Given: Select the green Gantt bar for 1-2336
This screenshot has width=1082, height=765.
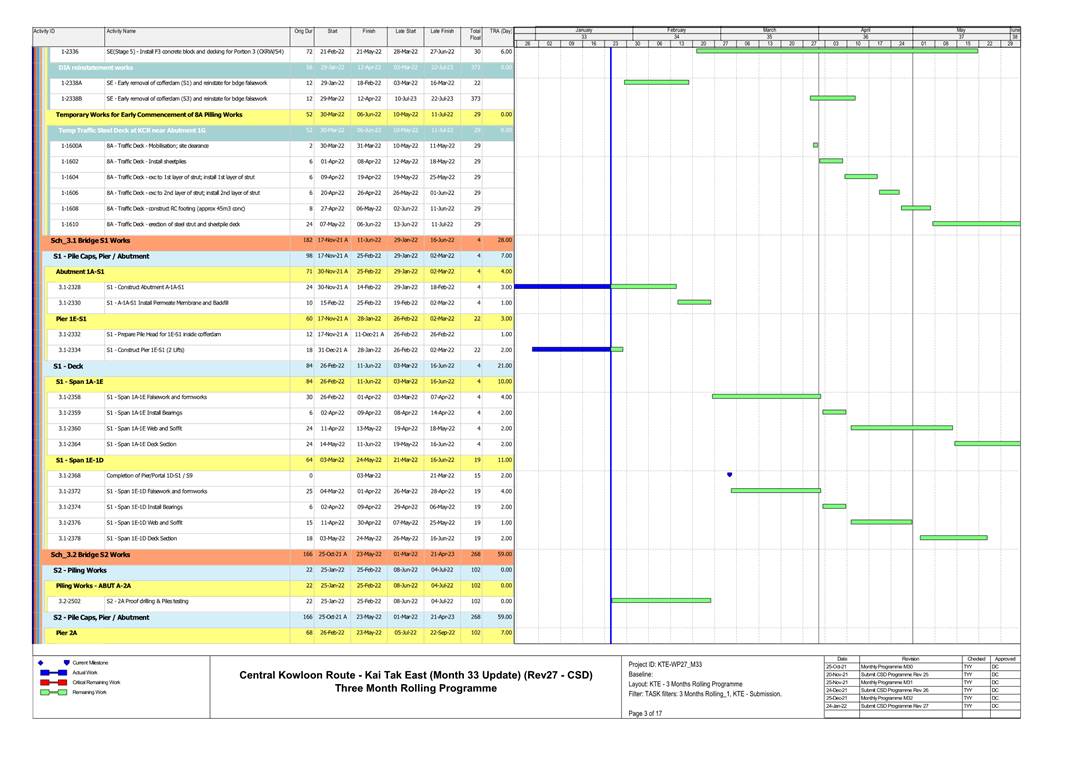Looking at the screenshot, I should point(836,51).
